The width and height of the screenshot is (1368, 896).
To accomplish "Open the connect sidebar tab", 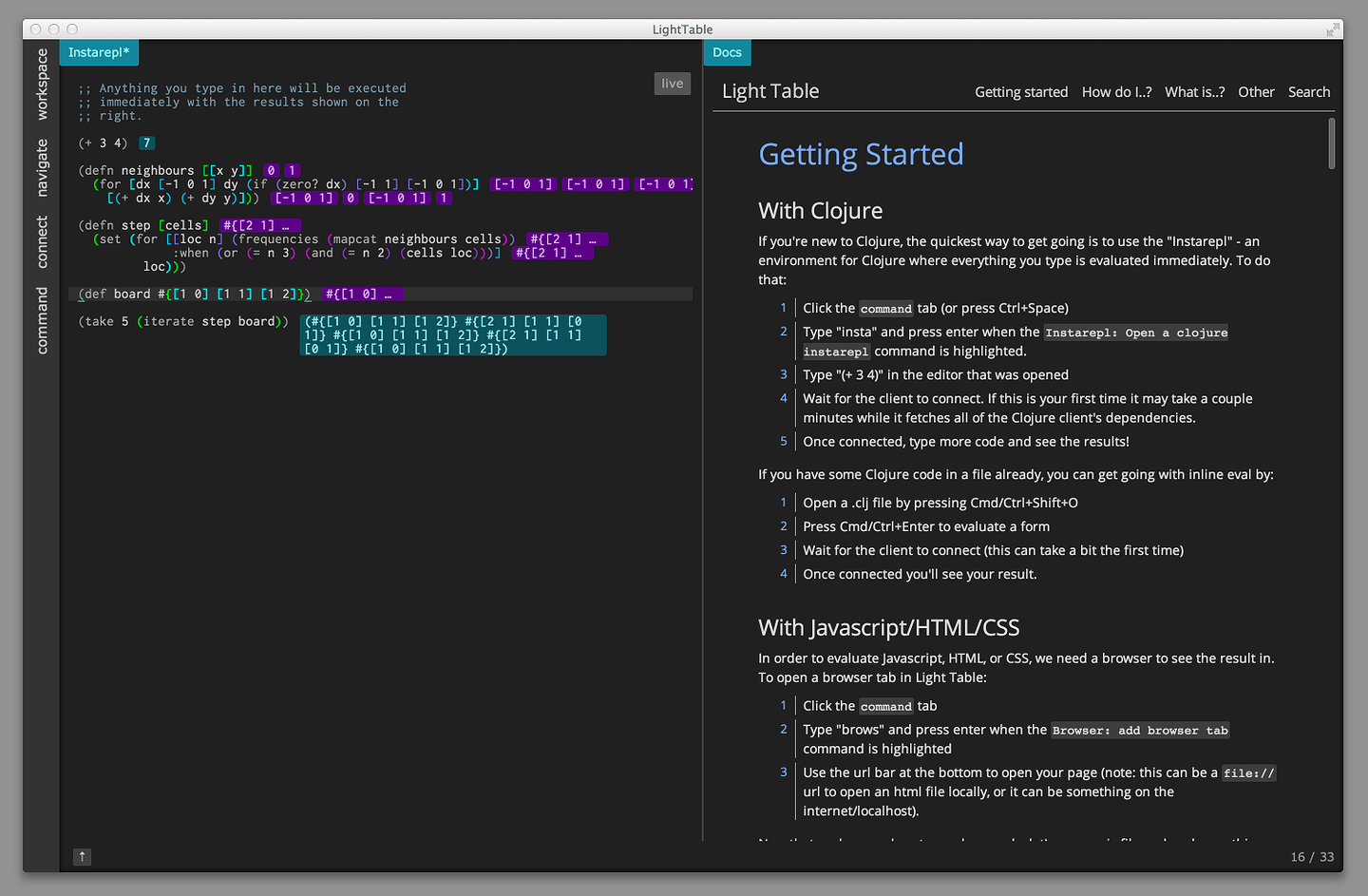I will (x=42, y=241).
